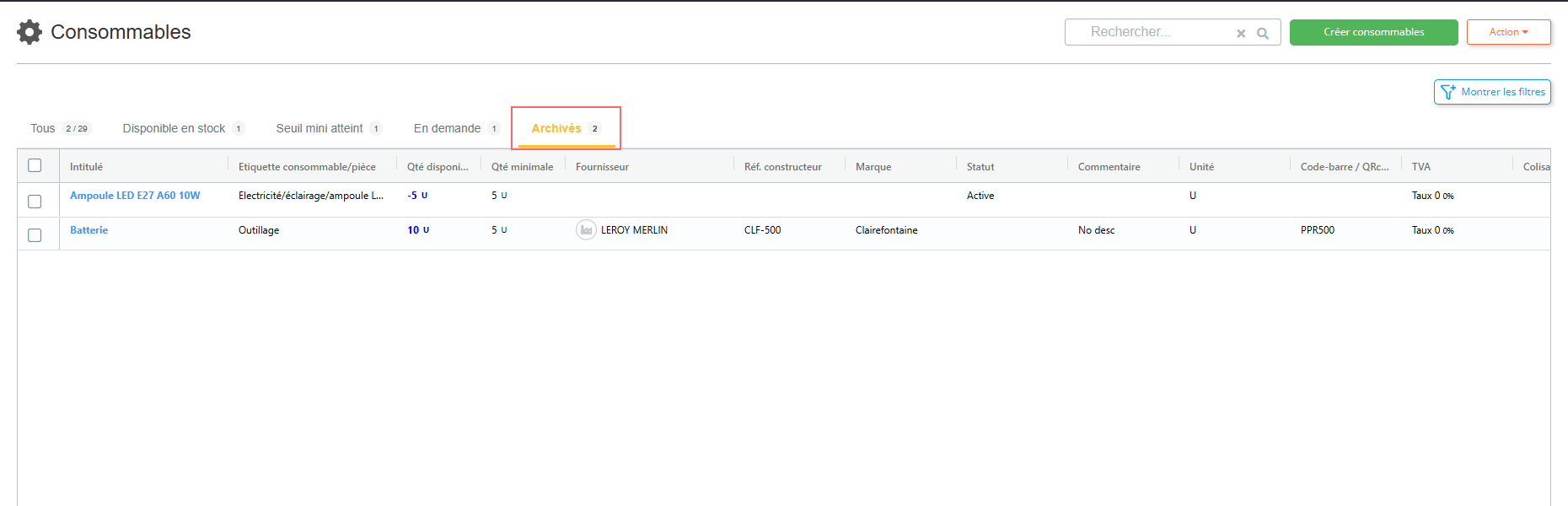
Task: Check the Batterie row checkbox
Action: point(35,235)
